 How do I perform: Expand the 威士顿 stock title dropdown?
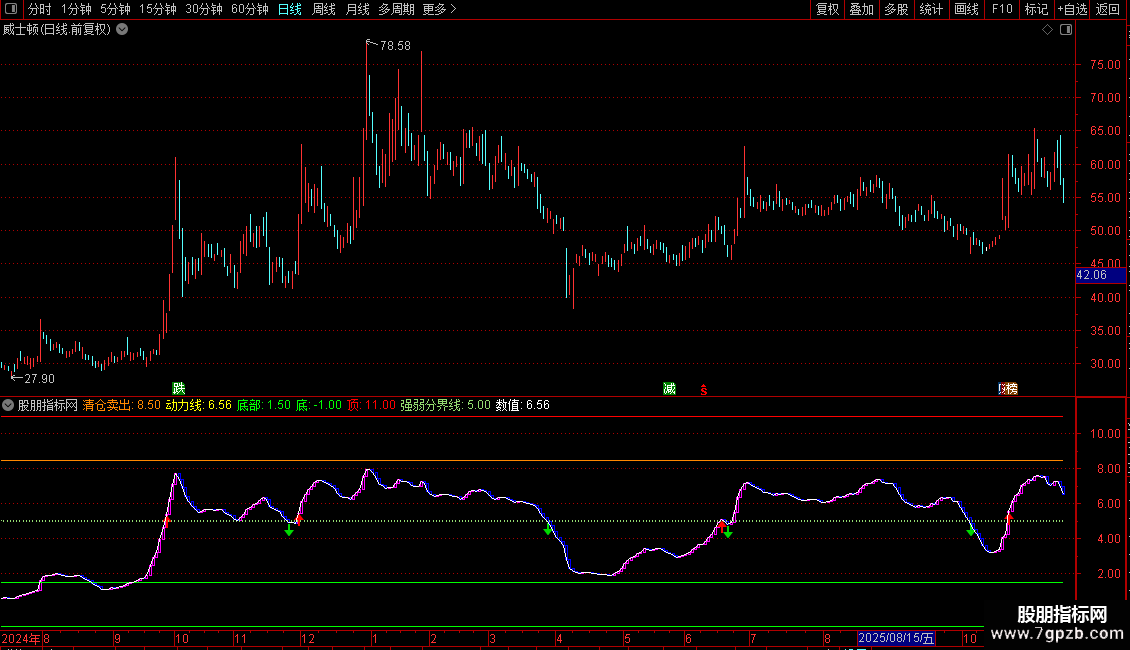click(122, 29)
